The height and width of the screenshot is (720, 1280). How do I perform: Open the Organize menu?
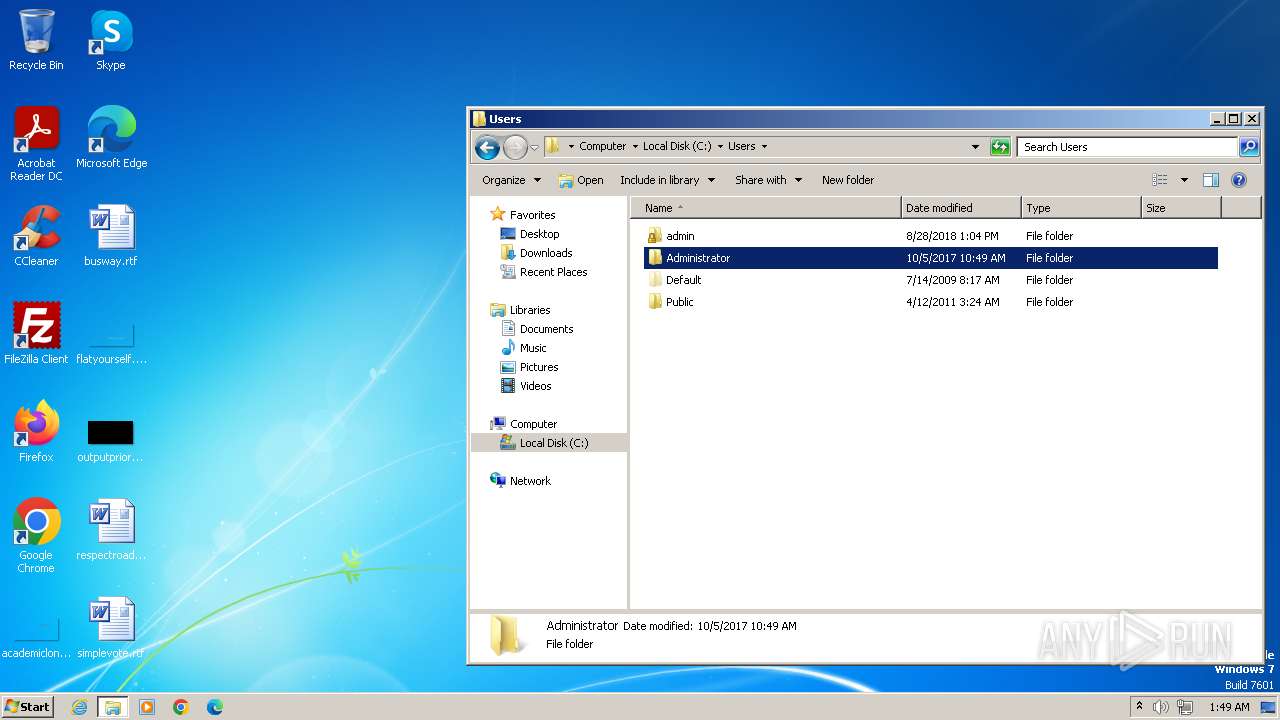511,180
